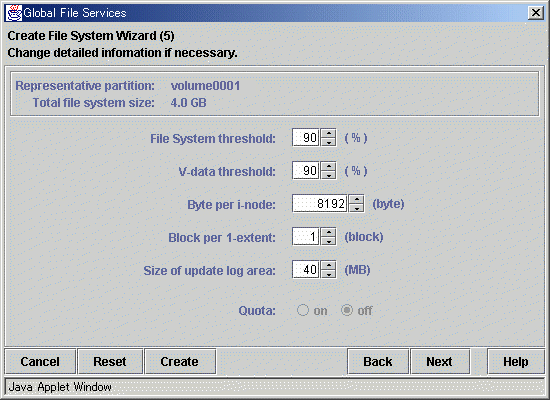550x400 pixels.
Task: Click Create to build file system
Action: (x=180, y=361)
